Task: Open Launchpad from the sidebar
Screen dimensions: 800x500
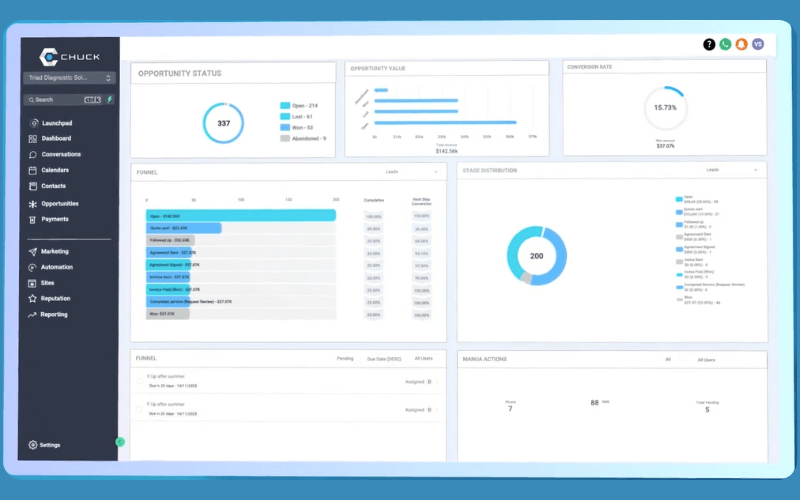Action: (x=56, y=123)
